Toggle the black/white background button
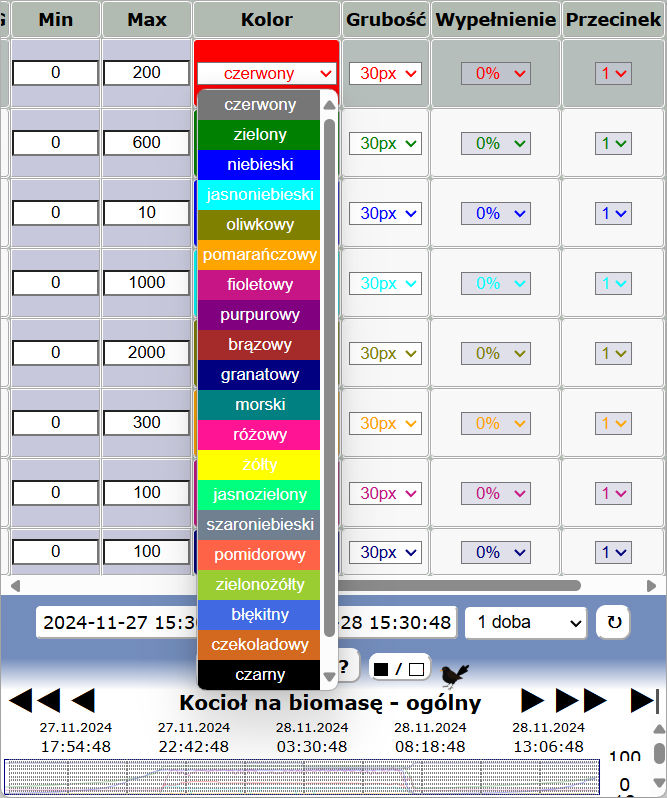The width and height of the screenshot is (667, 798). [398, 668]
